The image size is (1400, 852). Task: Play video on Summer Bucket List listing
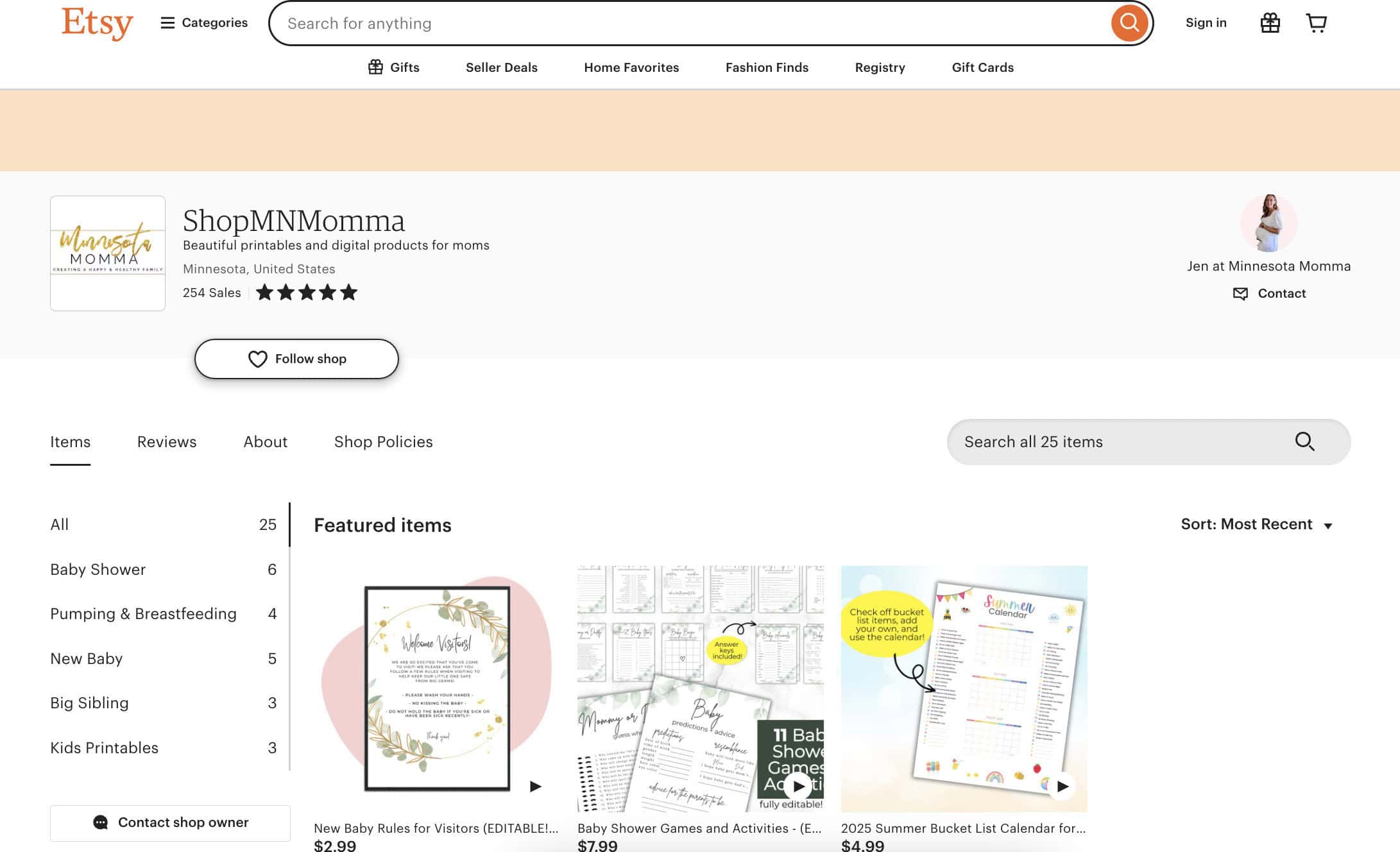(x=1063, y=786)
